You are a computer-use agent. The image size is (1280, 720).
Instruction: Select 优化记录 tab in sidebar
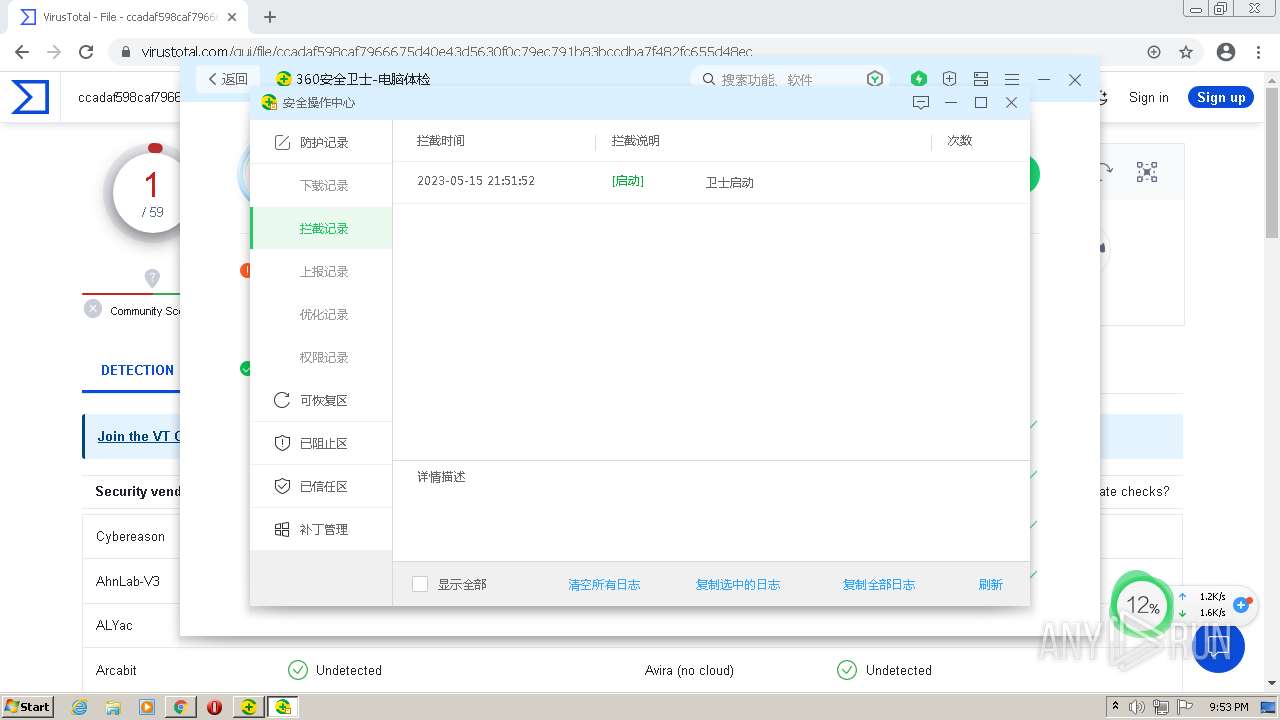point(324,315)
